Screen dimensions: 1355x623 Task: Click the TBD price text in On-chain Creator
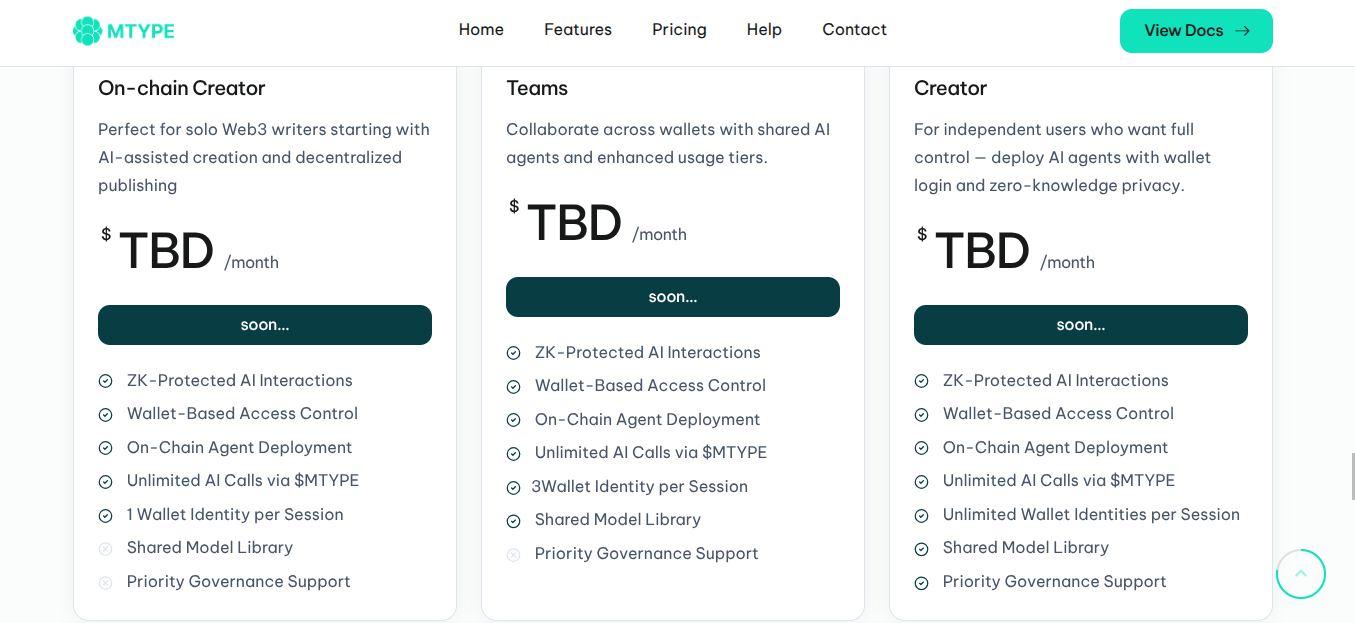[x=167, y=248]
